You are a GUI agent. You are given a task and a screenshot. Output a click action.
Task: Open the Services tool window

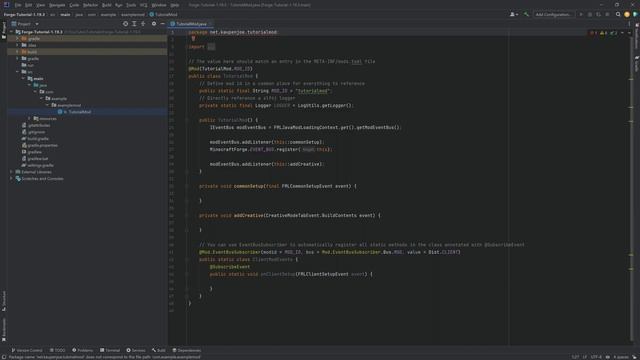136,350
